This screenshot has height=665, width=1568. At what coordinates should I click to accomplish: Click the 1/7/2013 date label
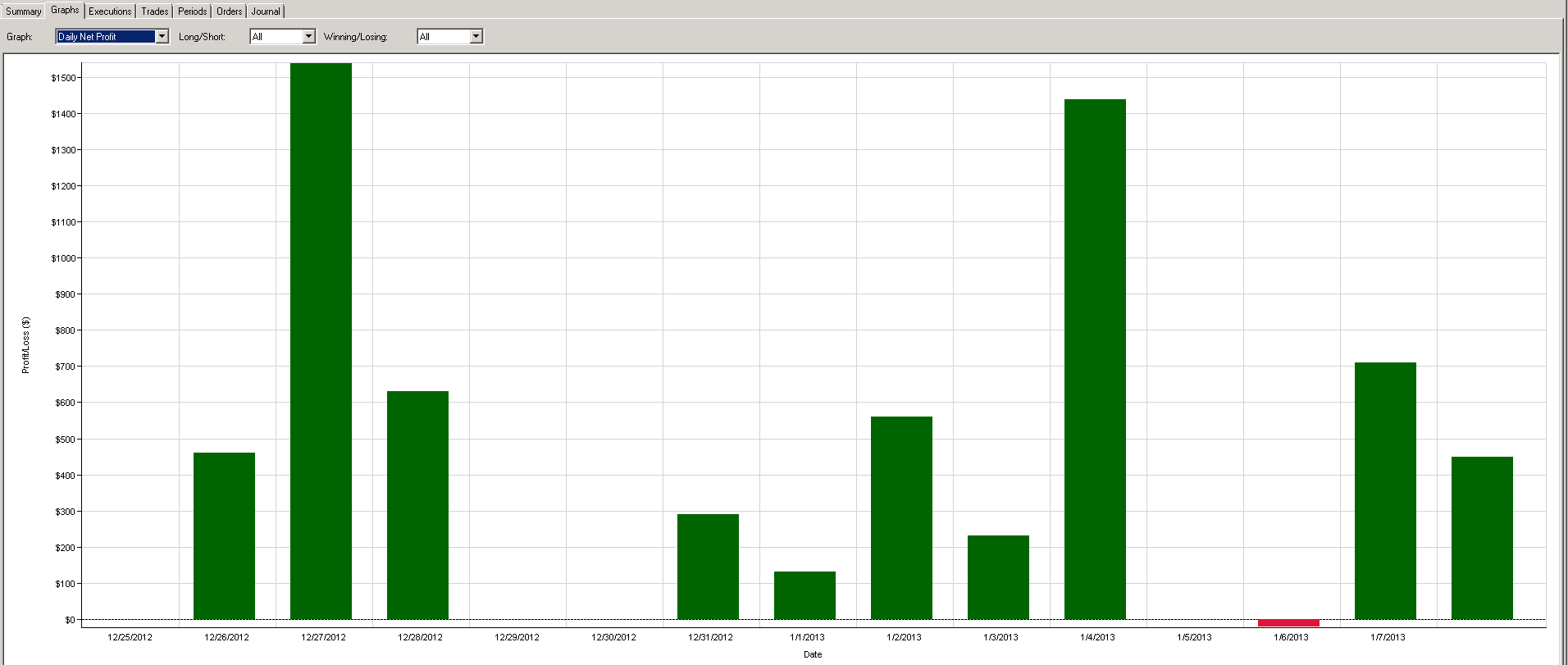click(x=1388, y=637)
